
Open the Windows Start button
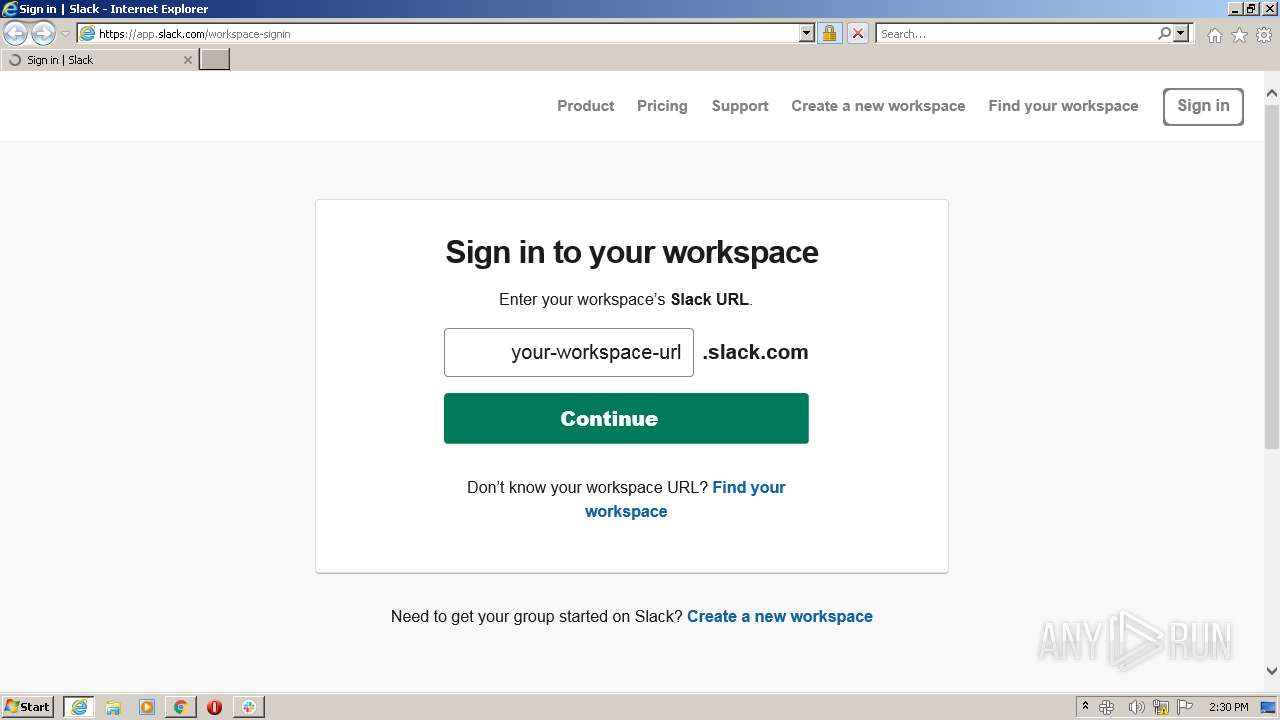point(28,706)
